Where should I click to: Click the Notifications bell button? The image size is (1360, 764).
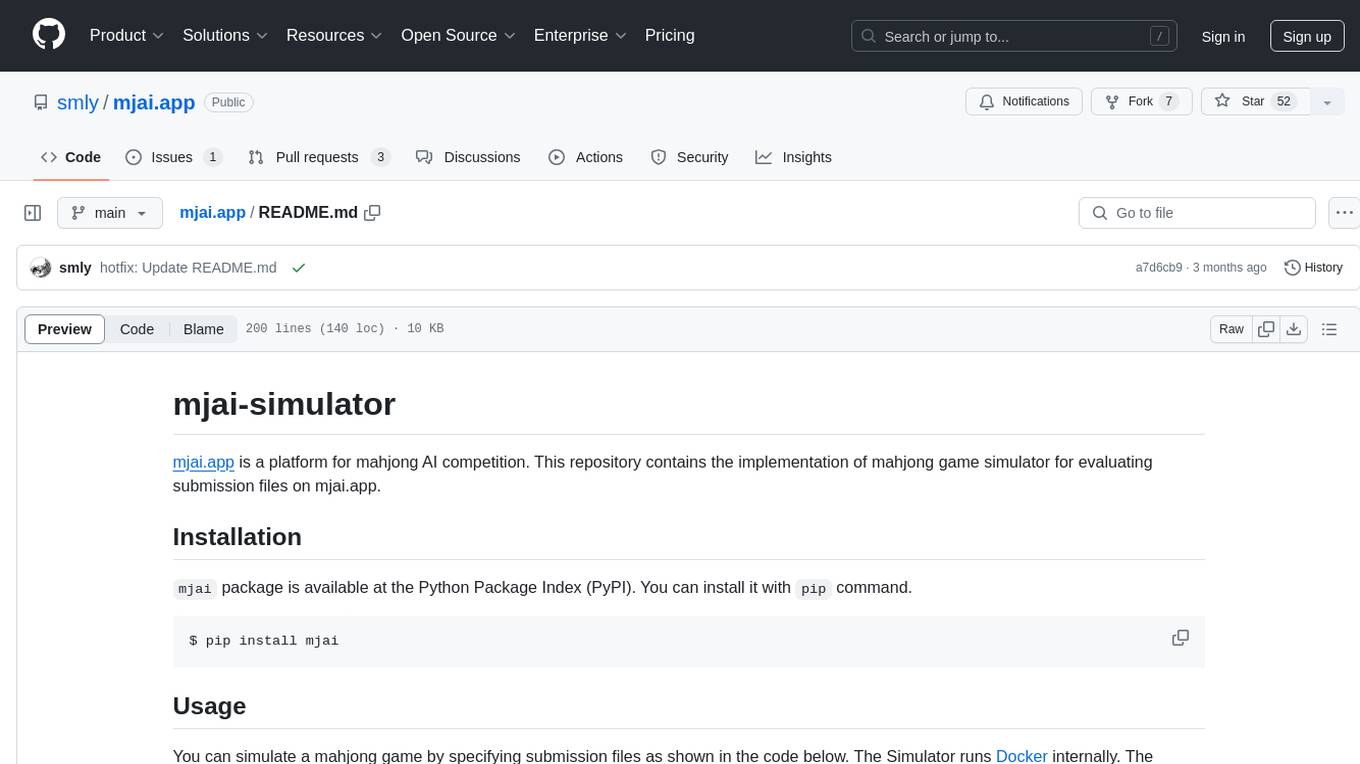point(1024,102)
